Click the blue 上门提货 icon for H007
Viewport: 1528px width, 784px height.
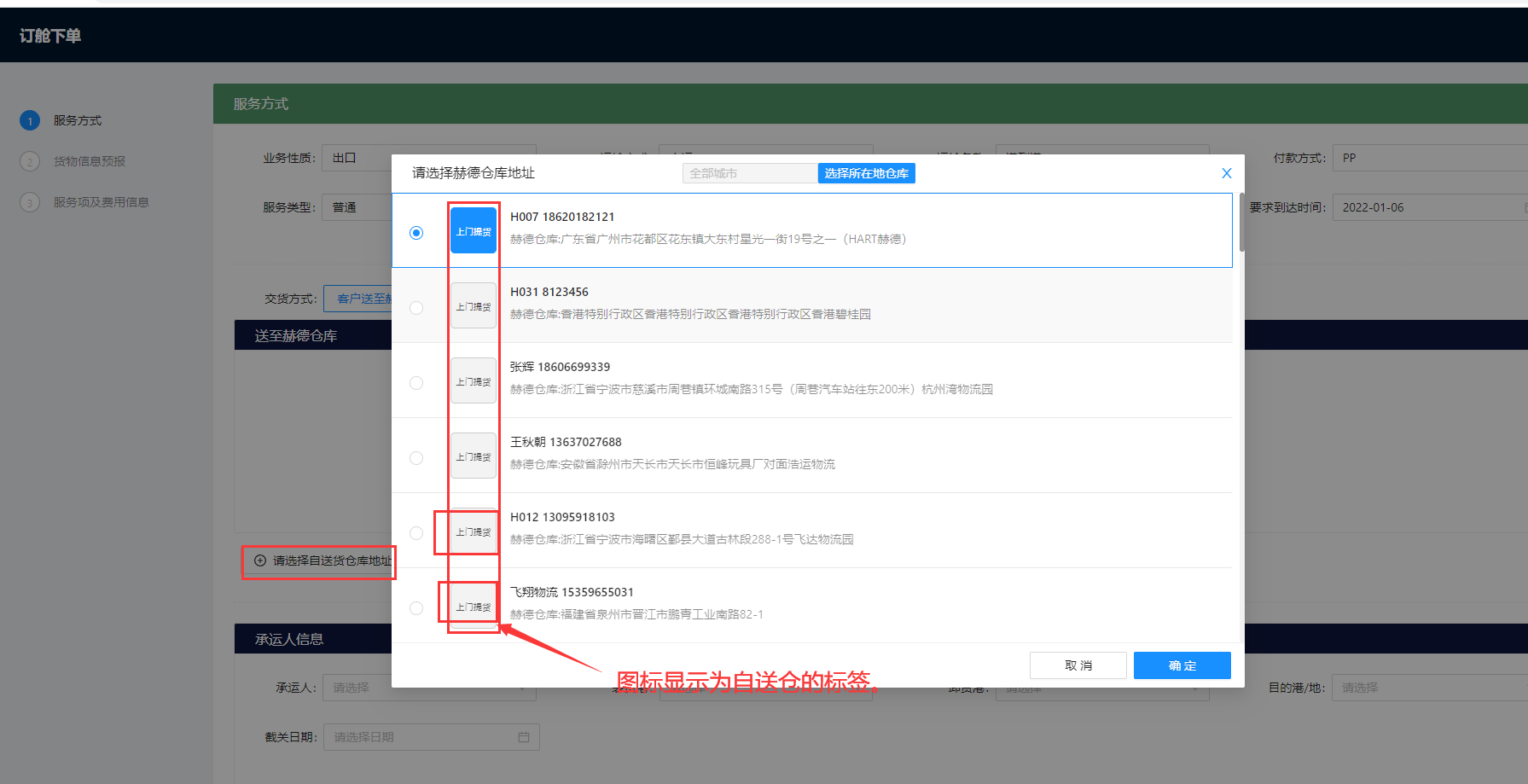click(473, 231)
